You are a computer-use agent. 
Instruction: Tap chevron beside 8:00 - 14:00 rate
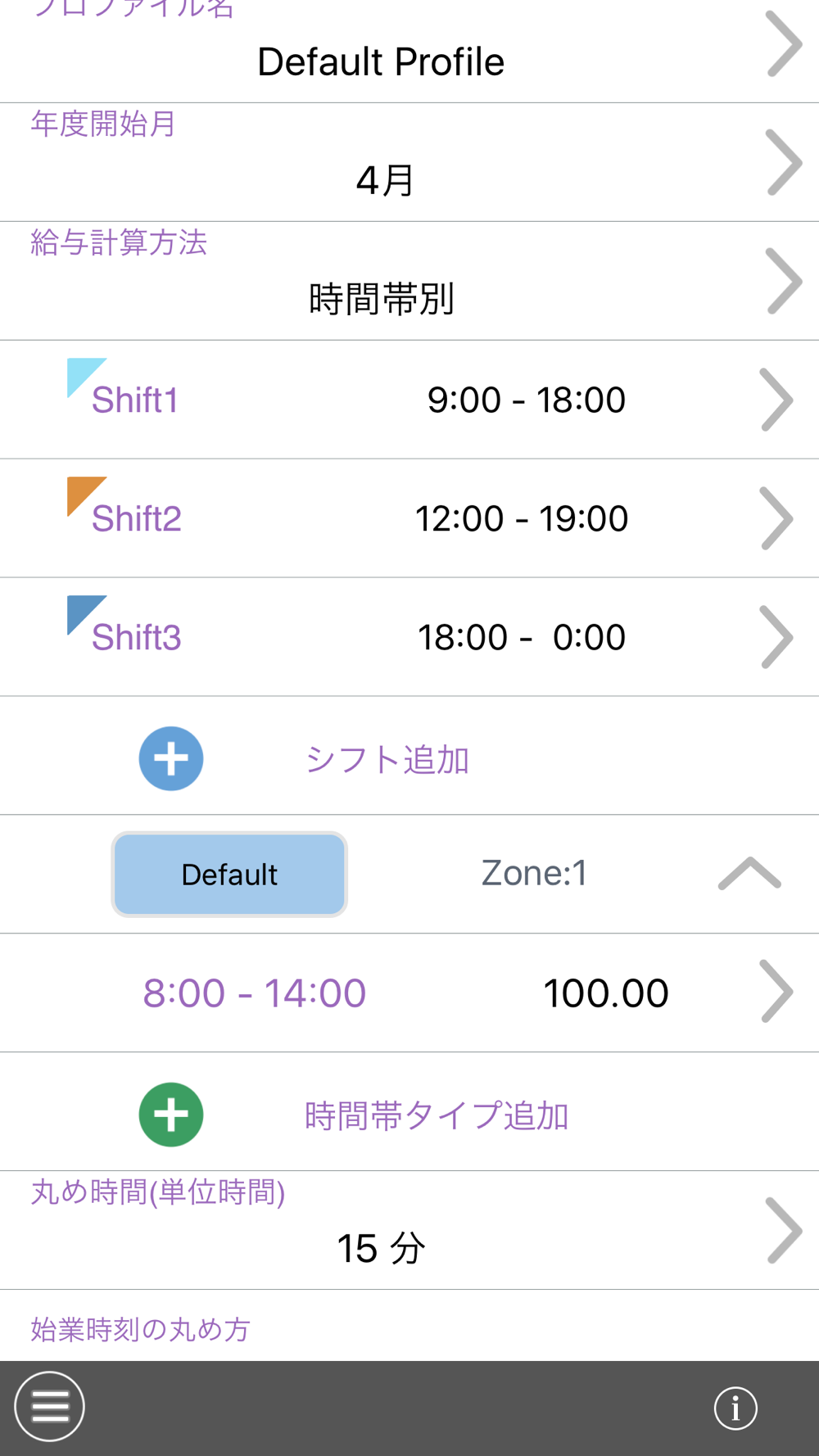pyautogui.click(x=776, y=992)
